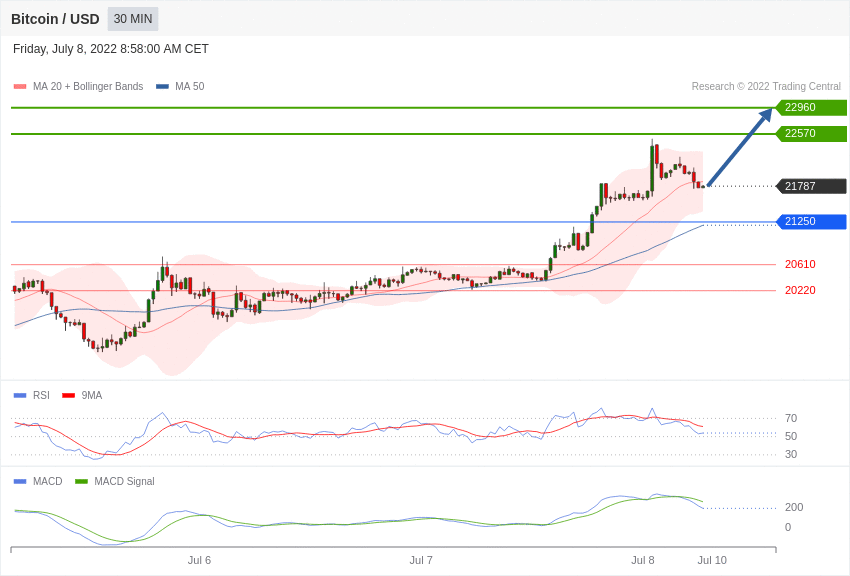Click the Jul 8 date marker
Image resolution: width=850 pixels, height=576 pixels.
coord(642,560)
